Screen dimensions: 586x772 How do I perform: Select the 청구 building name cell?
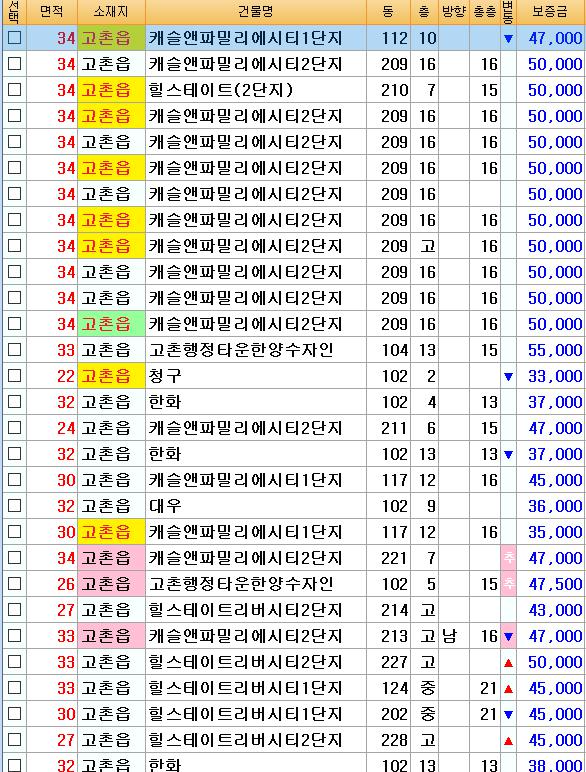256,376
